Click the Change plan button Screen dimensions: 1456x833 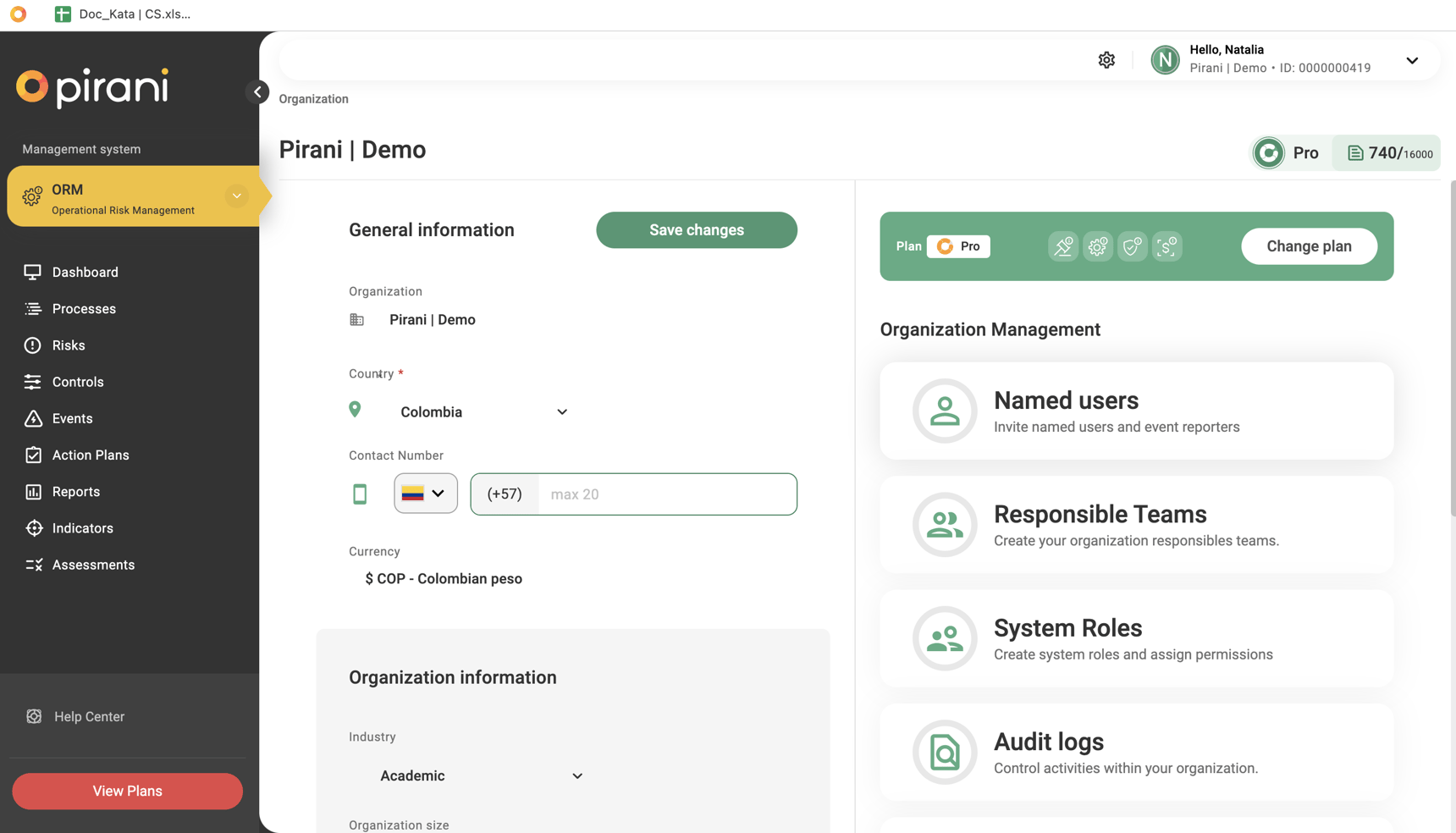(x=1309, y=246)
